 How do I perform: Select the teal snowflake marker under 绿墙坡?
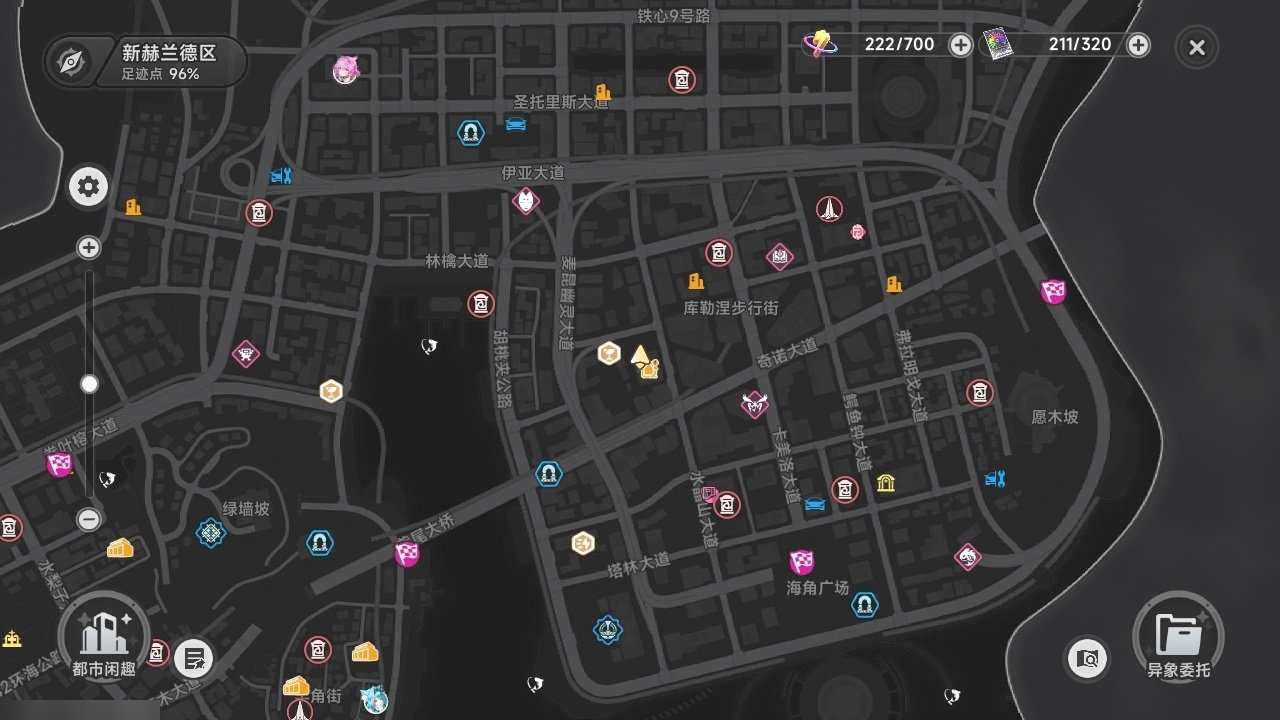coord(211,533)
